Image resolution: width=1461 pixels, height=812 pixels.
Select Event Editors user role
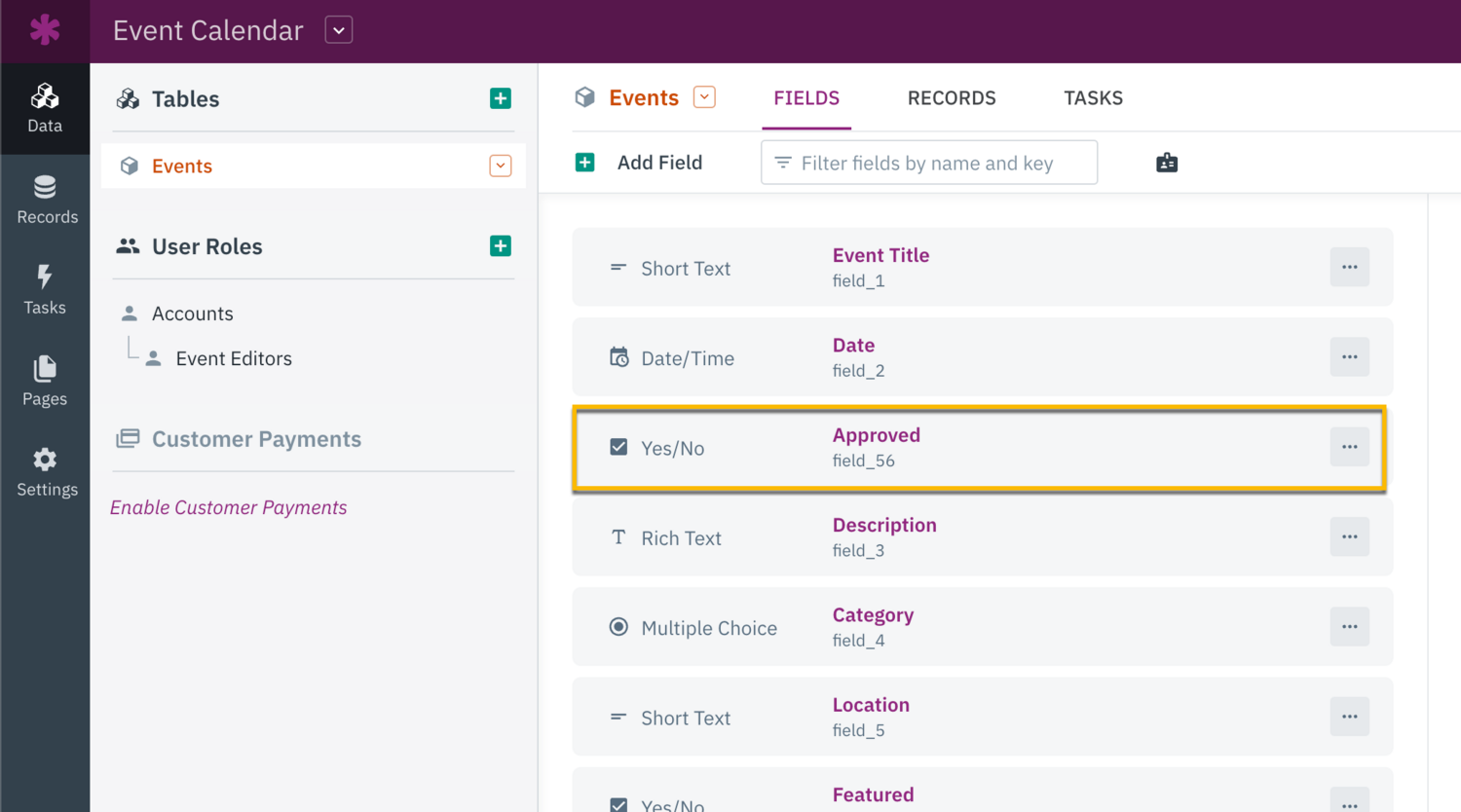(x=234, y=358)
